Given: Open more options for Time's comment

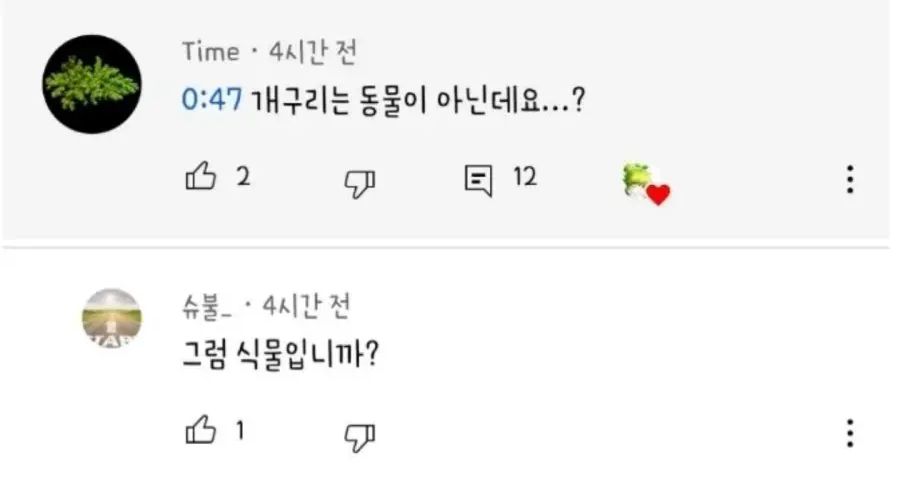Looking at the screenshot, I should [850, 179].
